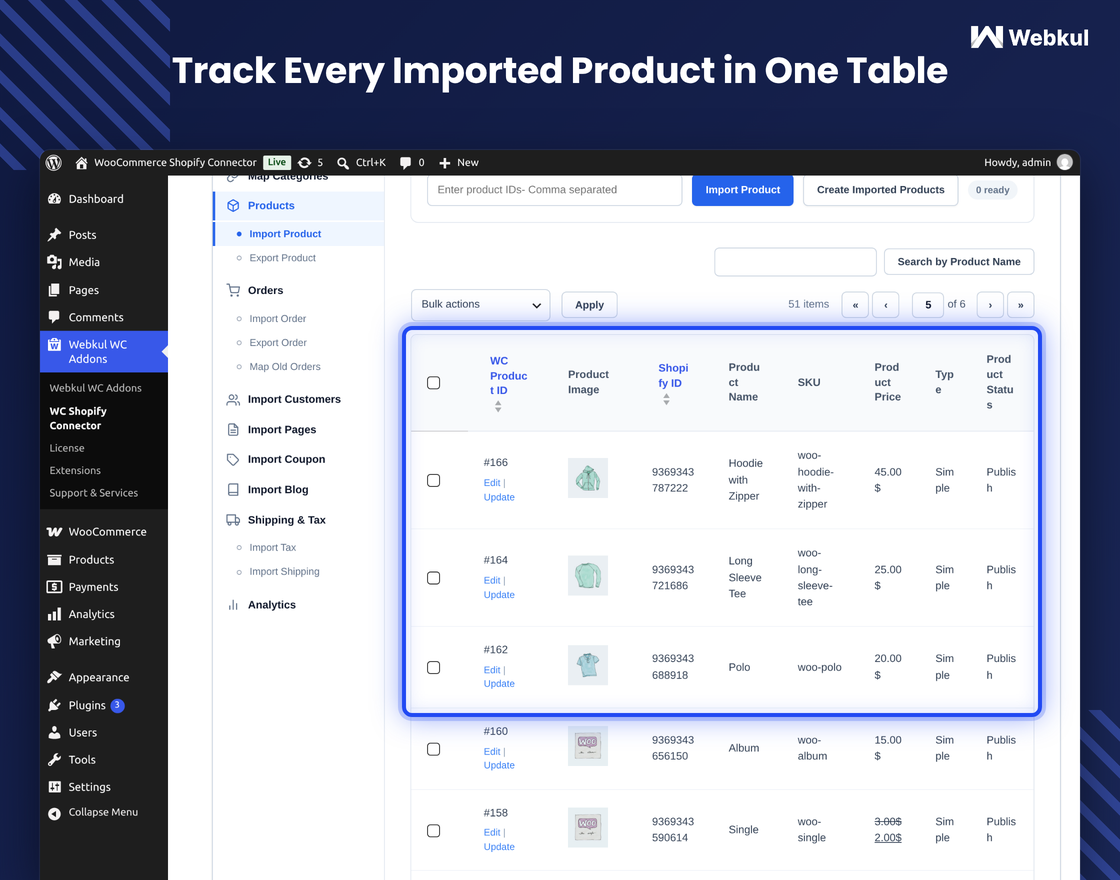Check the box for product #158

434,831
